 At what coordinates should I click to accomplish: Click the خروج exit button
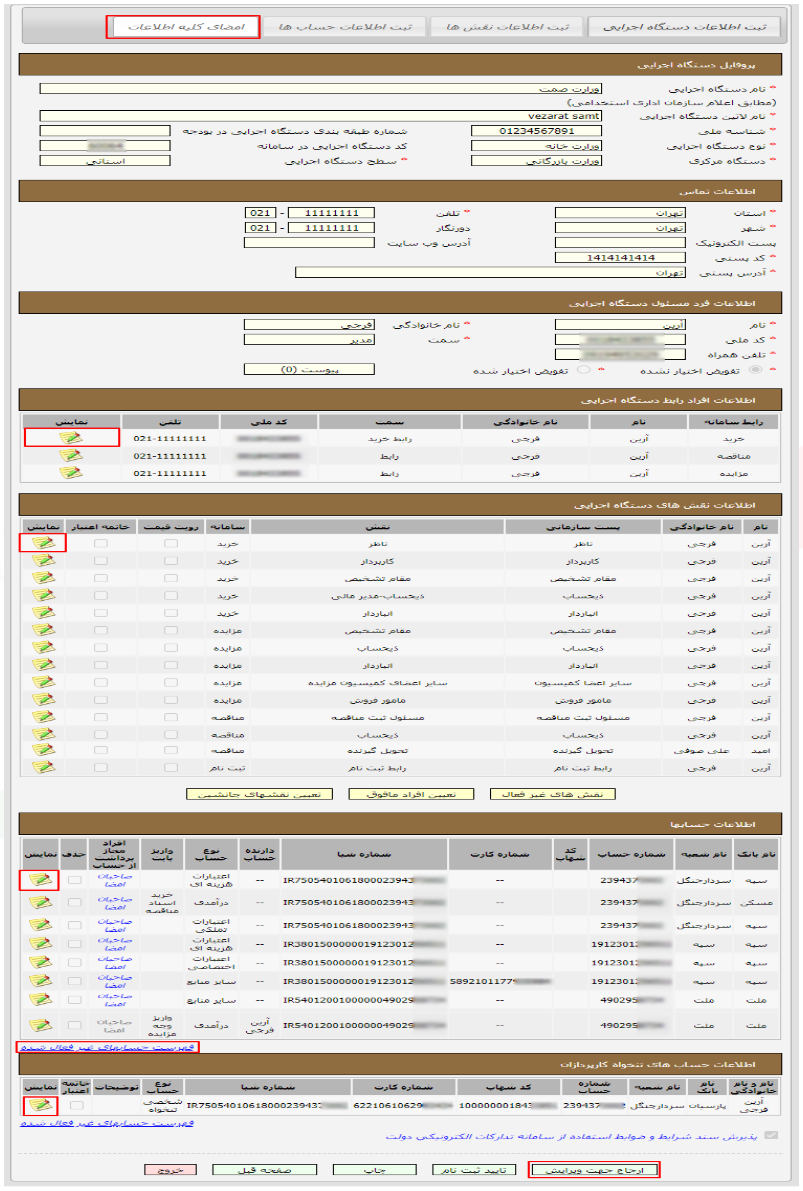[170, 1170]
